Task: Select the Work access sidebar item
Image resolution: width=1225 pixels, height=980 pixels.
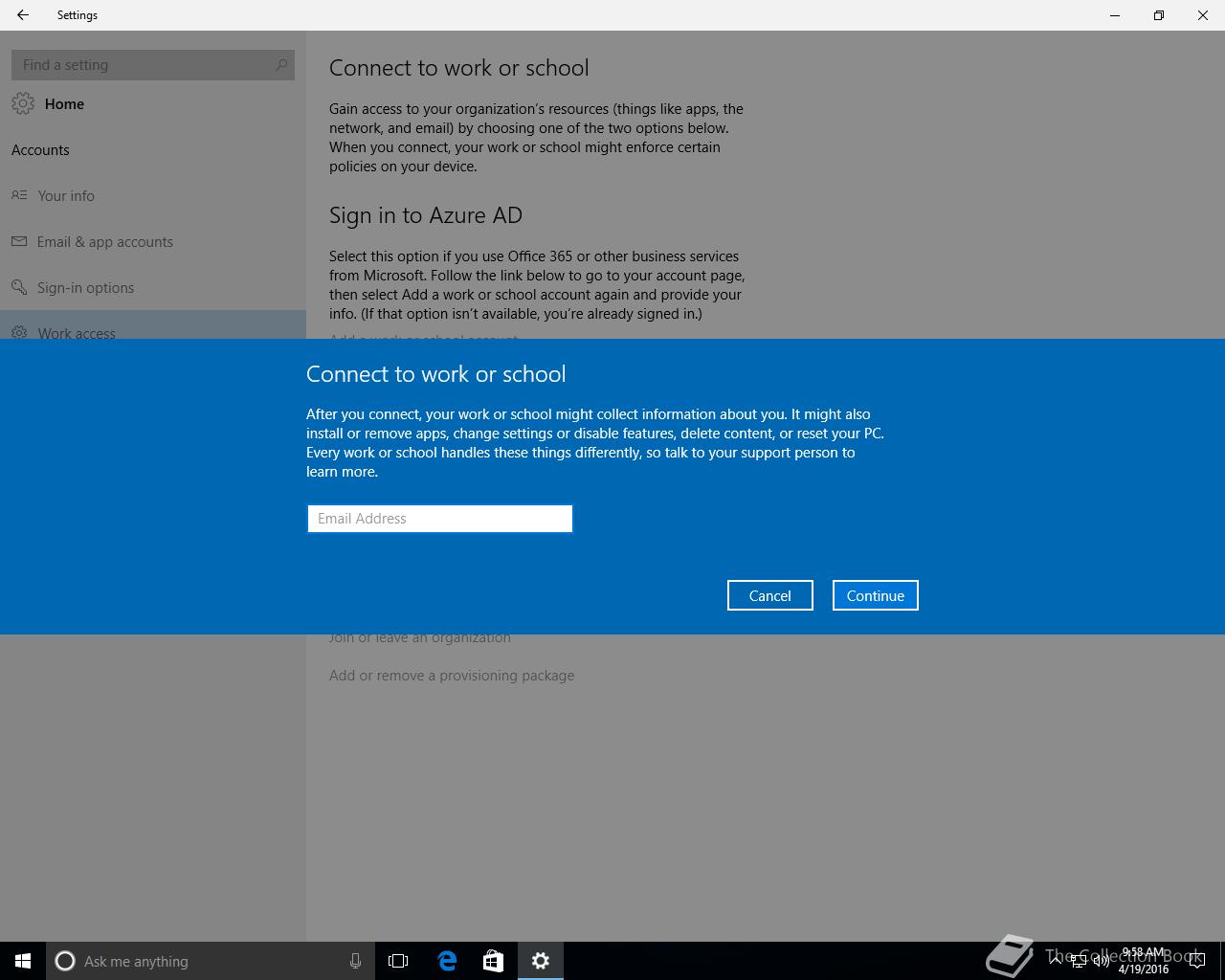Action: coord(153,325)
